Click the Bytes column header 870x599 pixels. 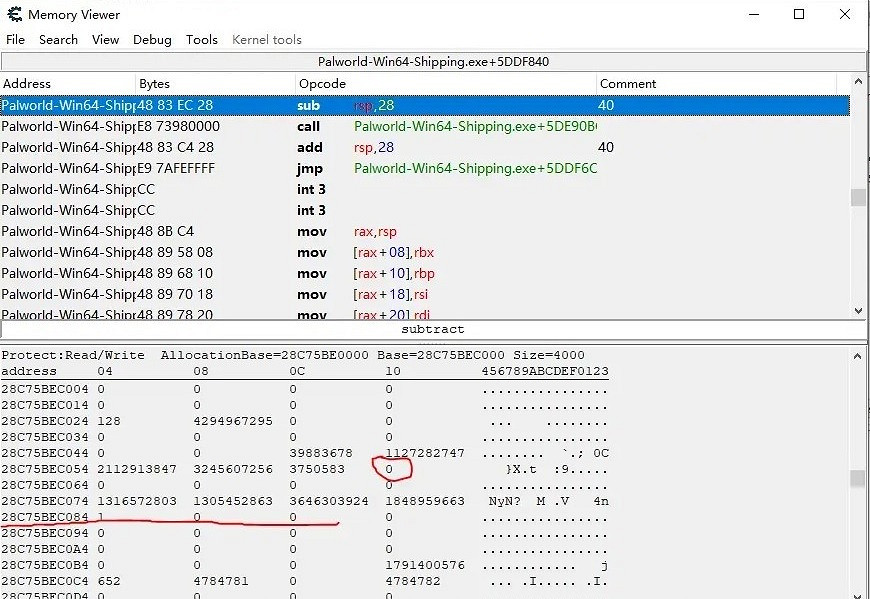click(x=215, y=84)
